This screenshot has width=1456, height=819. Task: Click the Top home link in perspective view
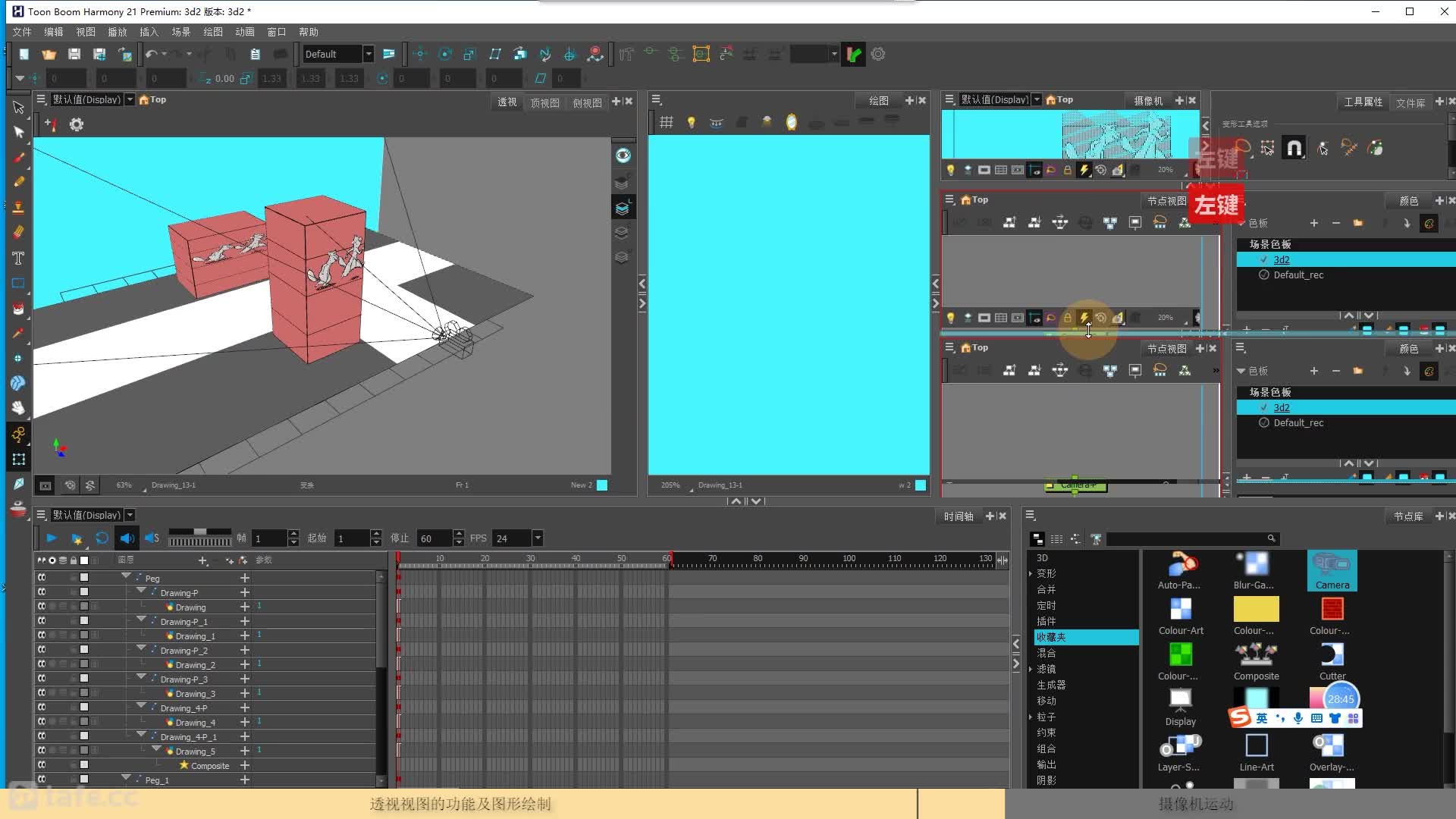click(x=152, y=99)
